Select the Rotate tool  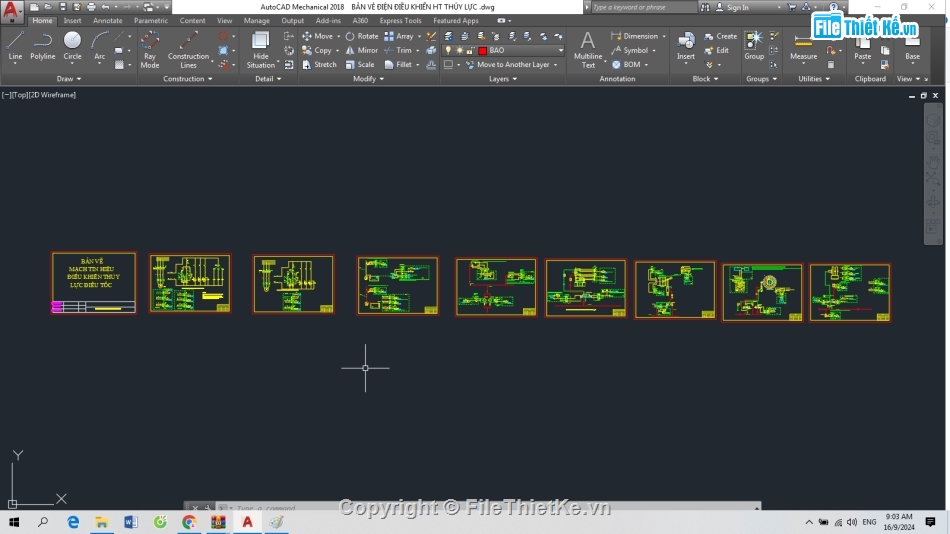pyautogui.click(x=362, y=36)
